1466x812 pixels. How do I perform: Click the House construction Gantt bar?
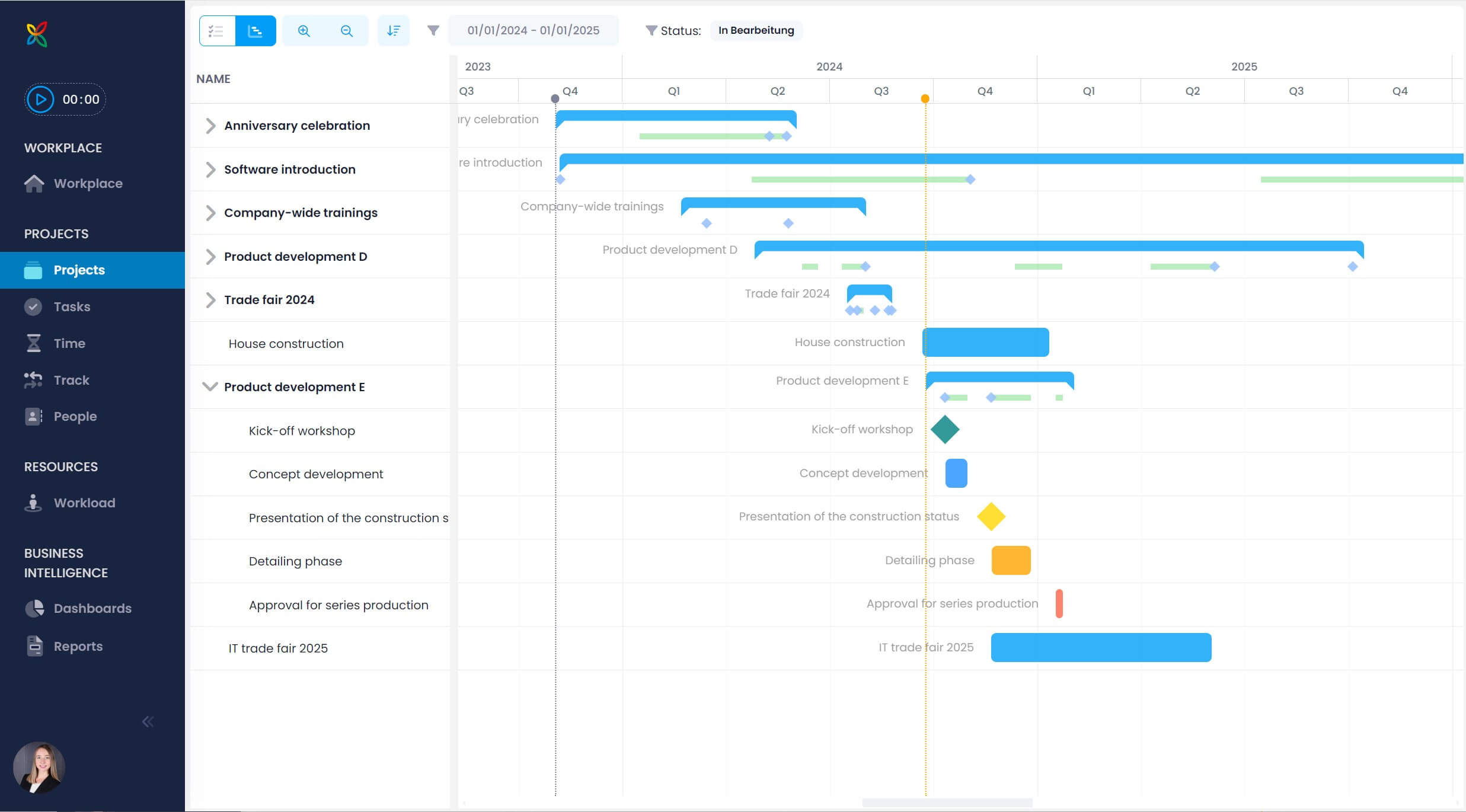pyautogui.click(x=986, y=342)
